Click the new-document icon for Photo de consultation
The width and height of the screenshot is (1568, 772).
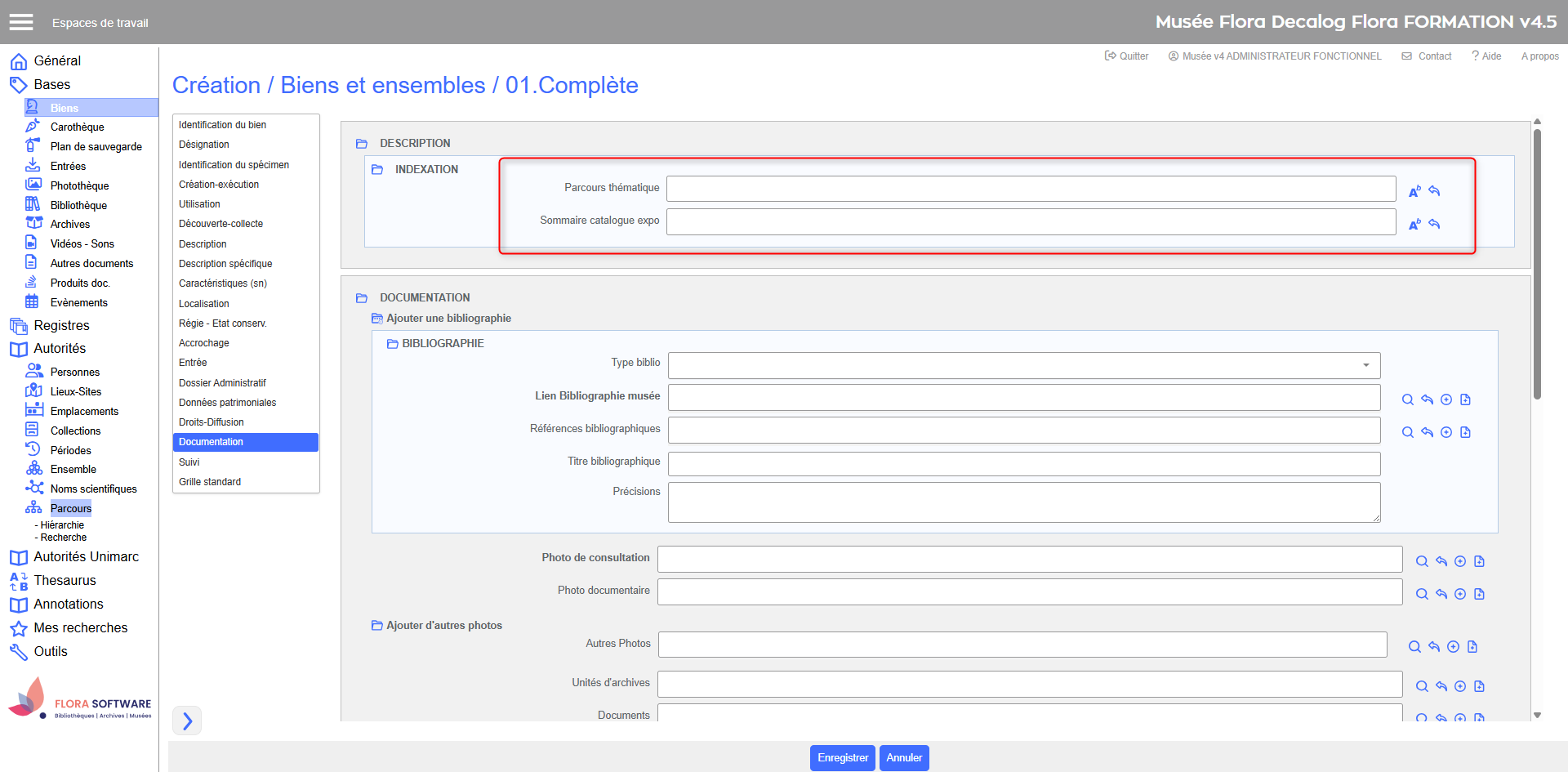click(1479, 561)
